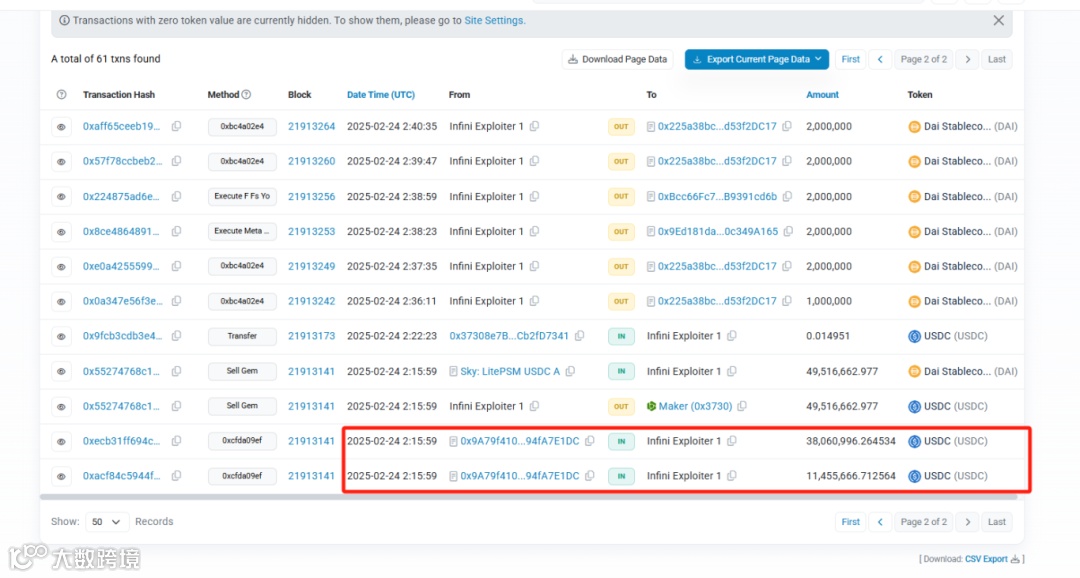
Task: Preview transaction 0x9fcb3cdb3e4 with eye icon
Action: [61, 336]
